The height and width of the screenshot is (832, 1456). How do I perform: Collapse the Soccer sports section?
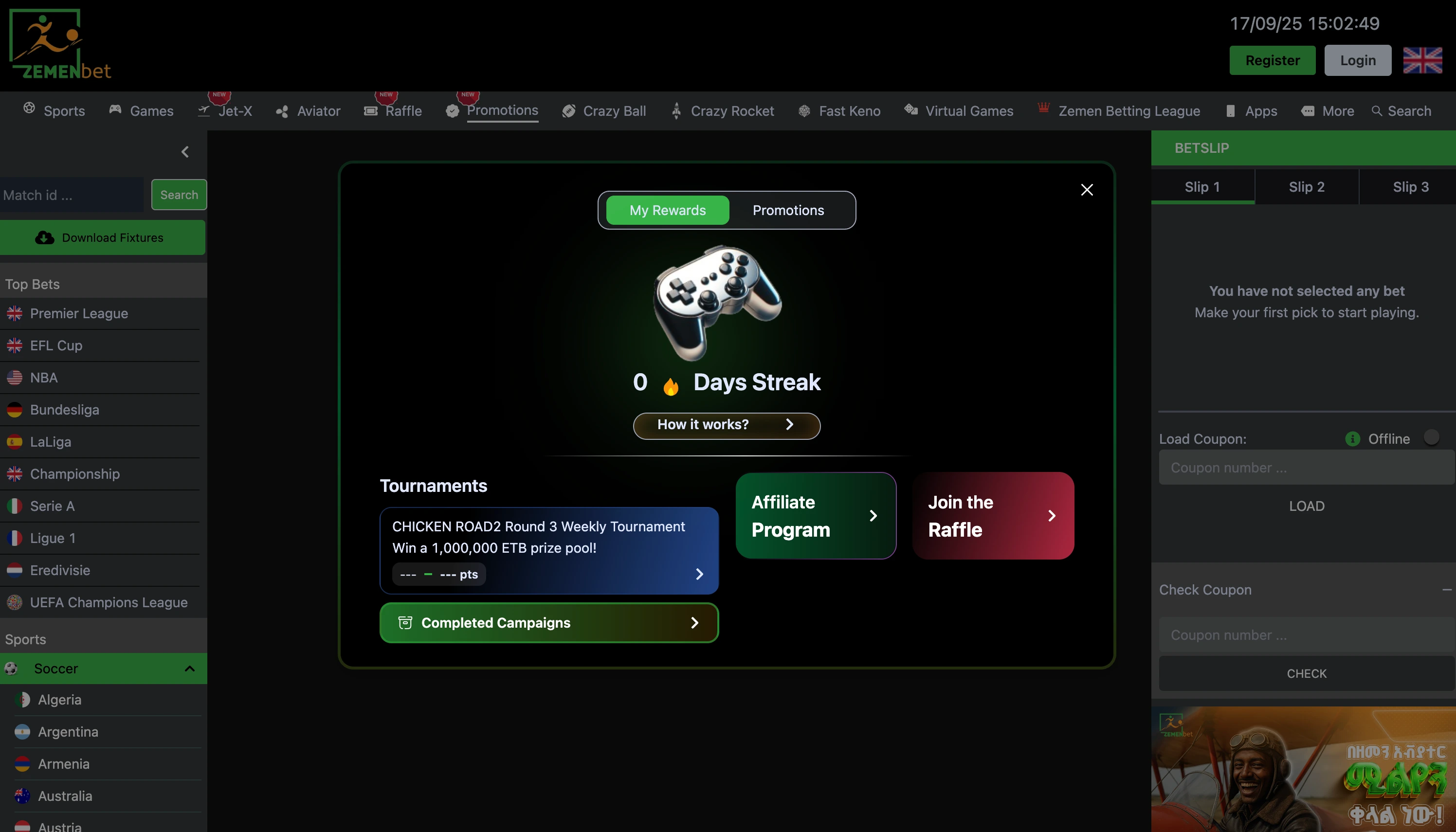coord(190,668)
